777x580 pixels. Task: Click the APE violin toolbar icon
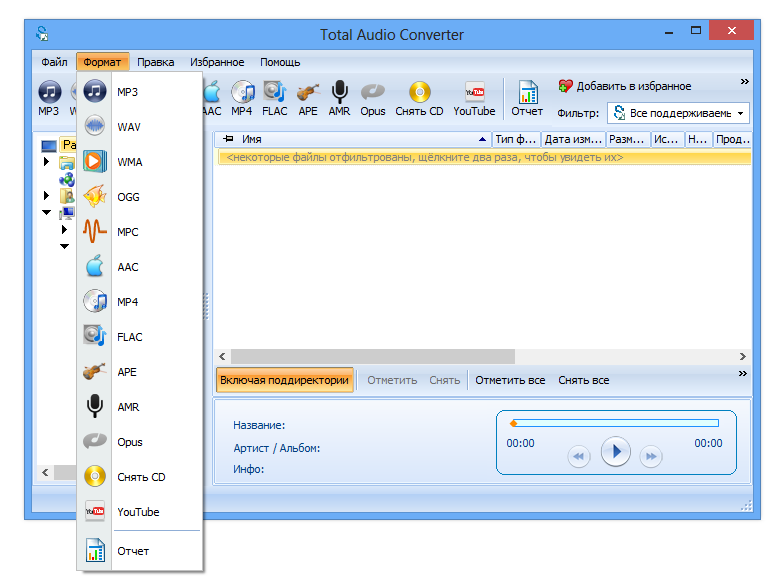308,98
